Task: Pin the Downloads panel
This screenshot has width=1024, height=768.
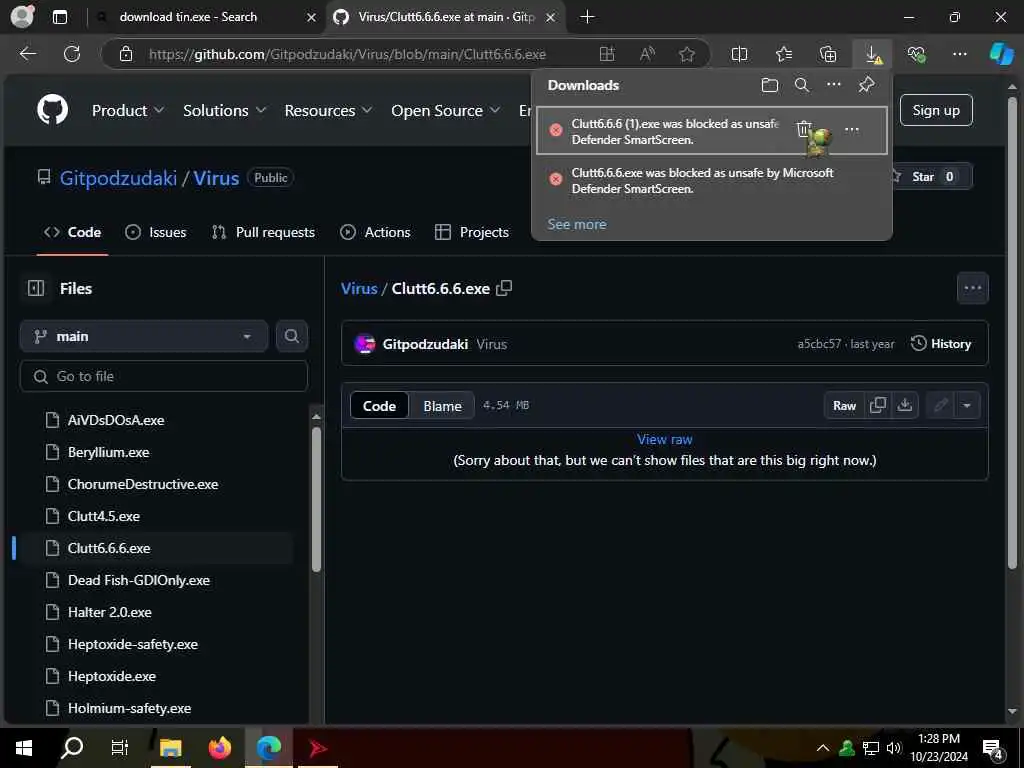Action: (866, 85)
